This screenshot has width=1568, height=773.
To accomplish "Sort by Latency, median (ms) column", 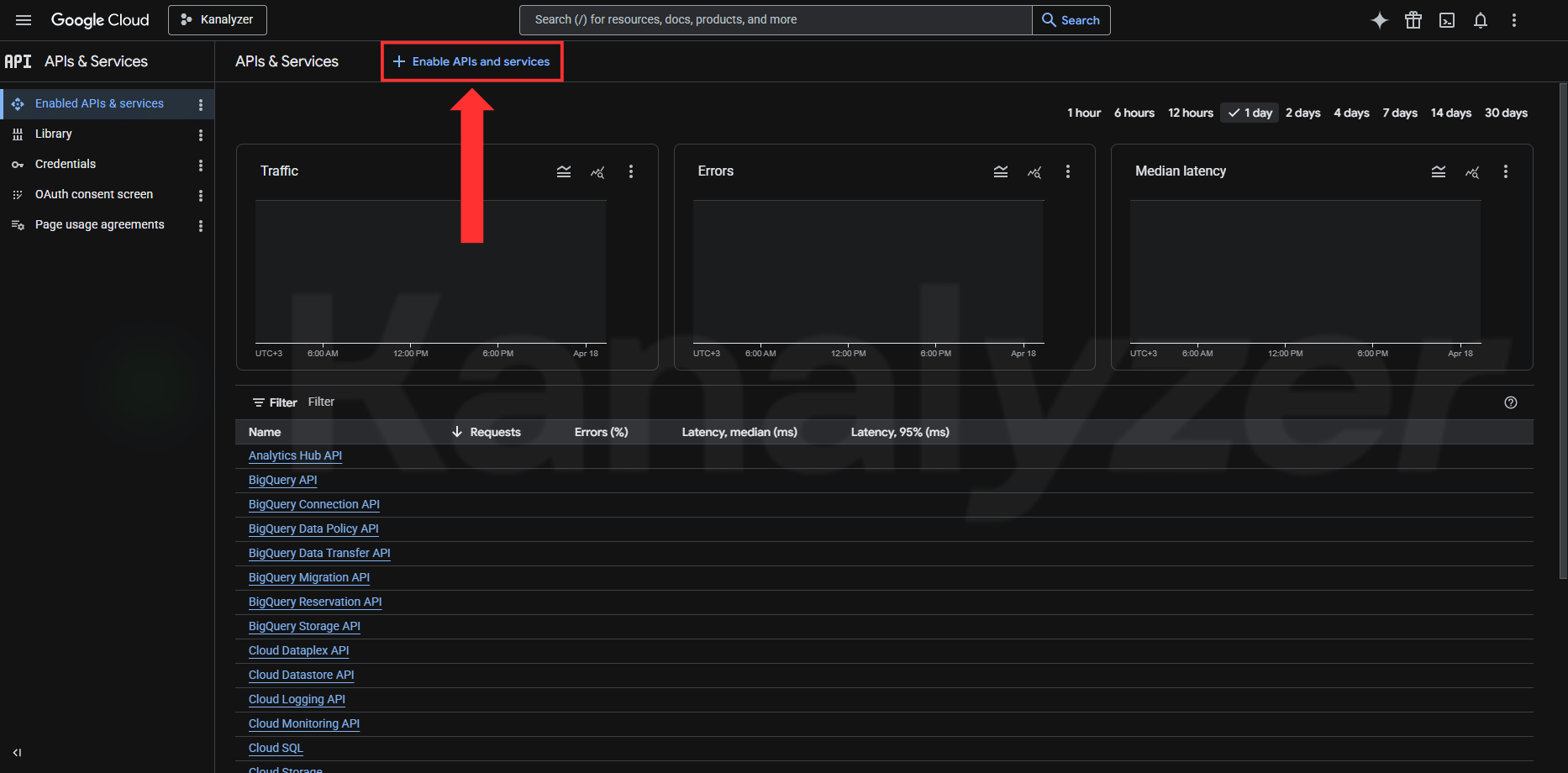I will pos(739,432).
